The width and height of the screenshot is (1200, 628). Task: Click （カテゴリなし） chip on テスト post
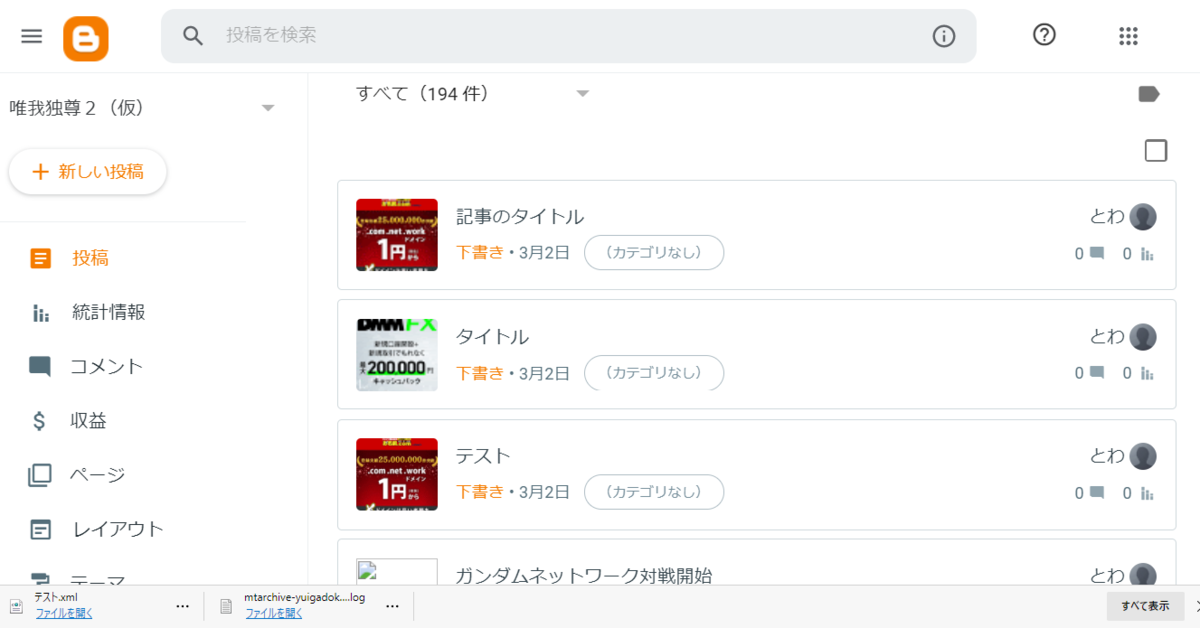654,492
